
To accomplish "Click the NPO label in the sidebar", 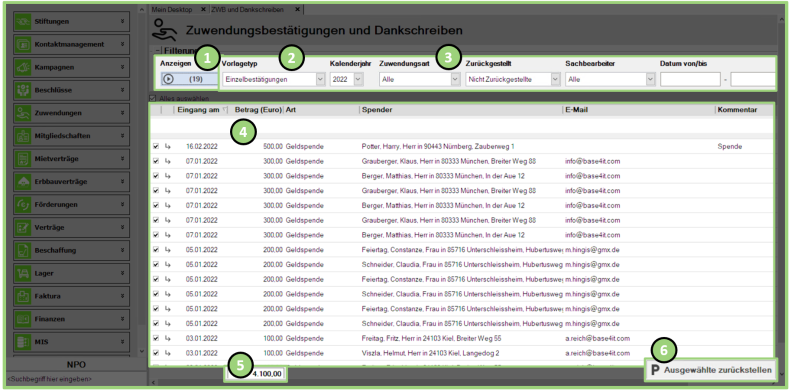I will tap(76, 364).
